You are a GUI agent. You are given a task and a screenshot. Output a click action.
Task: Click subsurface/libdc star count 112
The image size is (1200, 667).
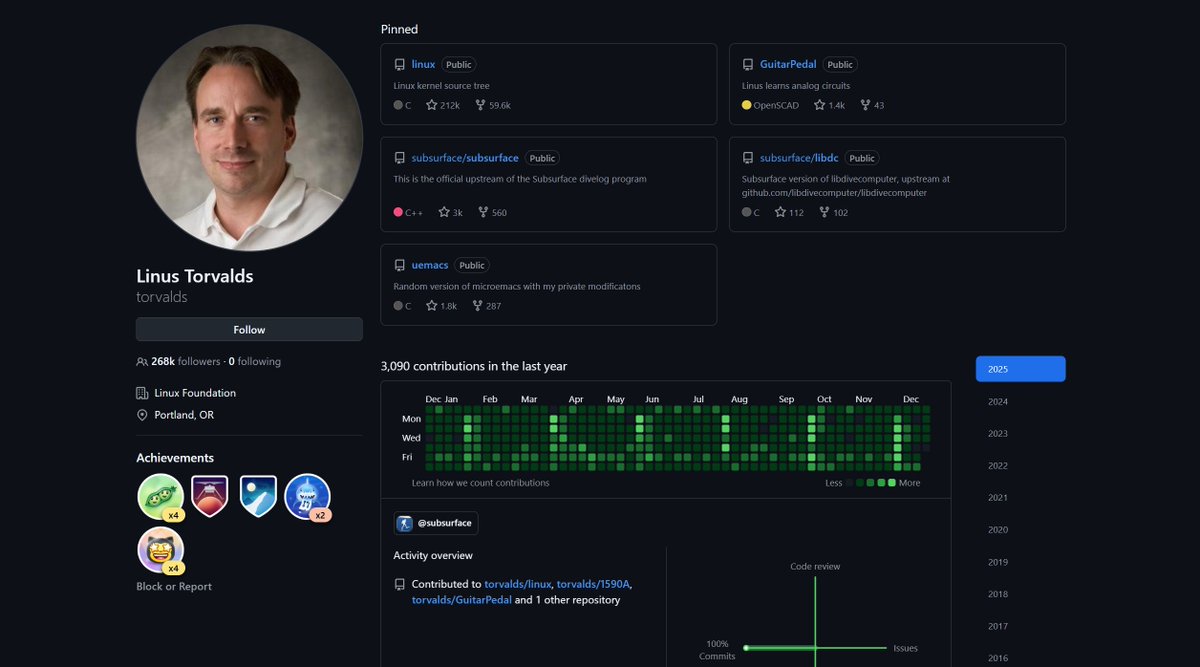pos(789,212)
